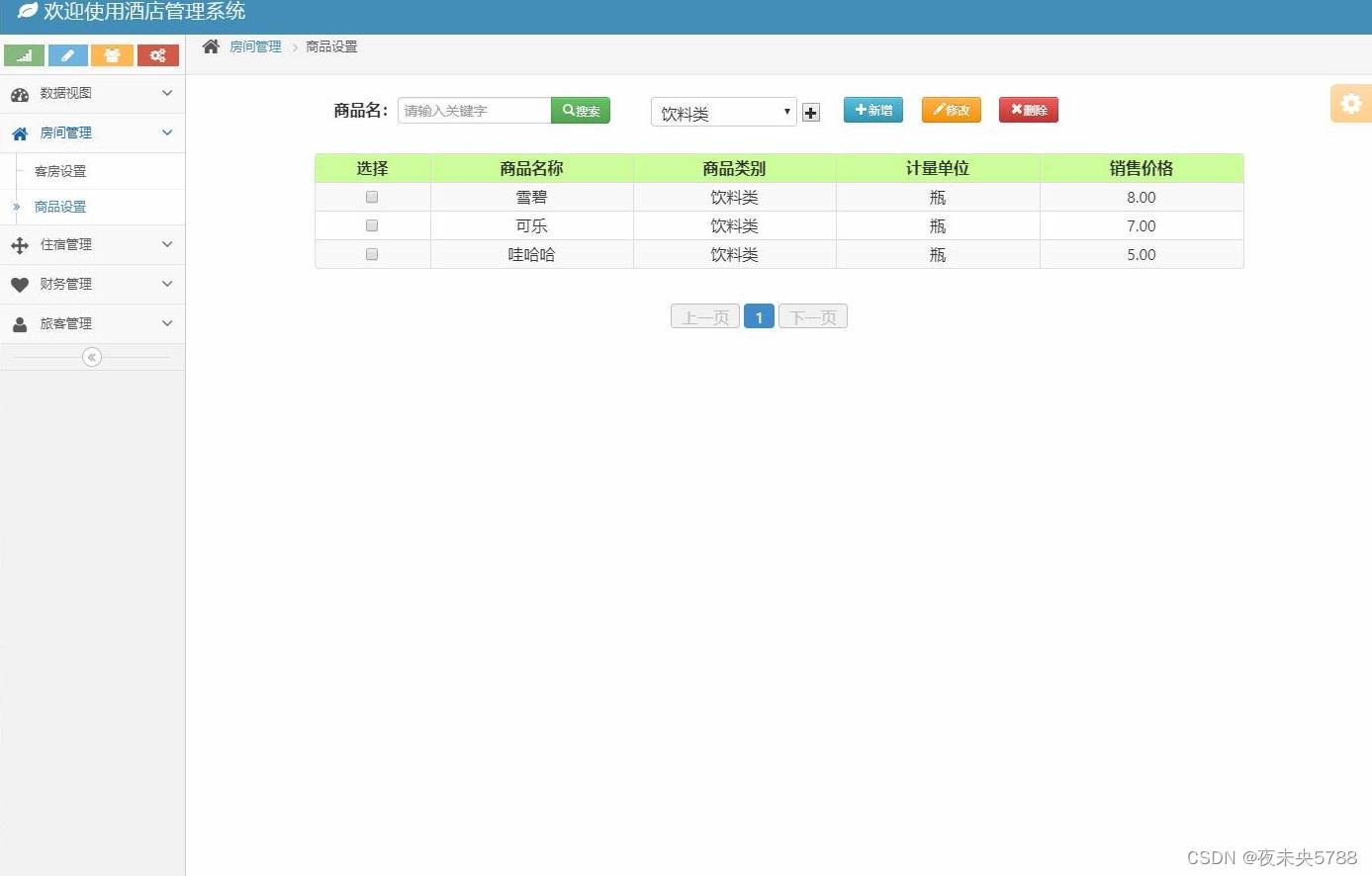
Task: Click the 商品类别 column header
Action: (x=735, y=168)
